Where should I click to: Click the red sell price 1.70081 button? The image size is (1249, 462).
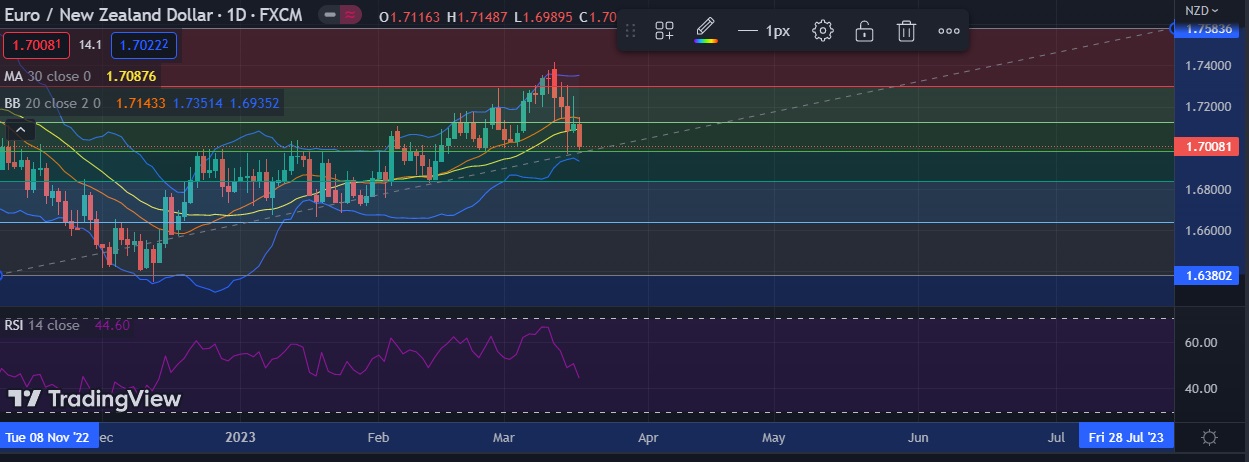click(x=37, y=44)
